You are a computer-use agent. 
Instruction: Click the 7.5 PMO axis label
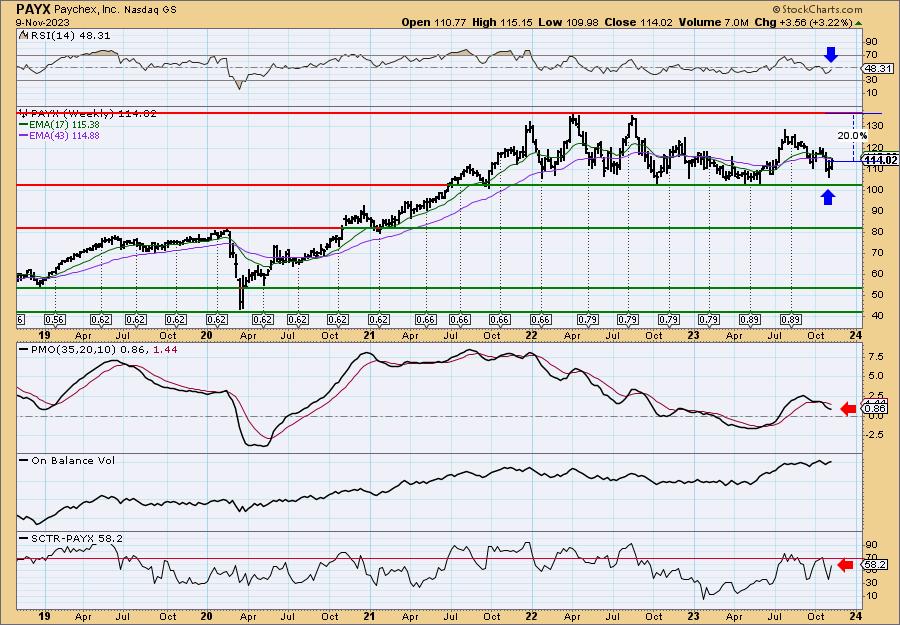875,356
